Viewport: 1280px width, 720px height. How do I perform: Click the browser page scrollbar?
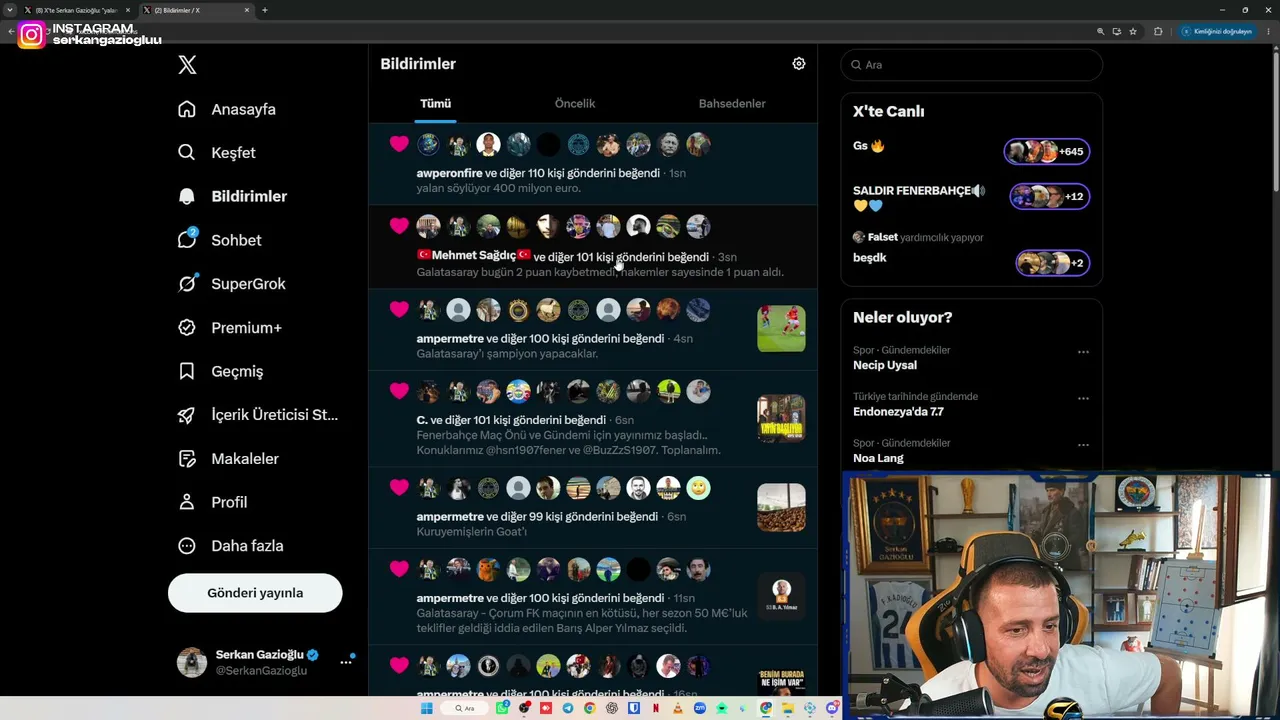[x=1276, y=120]
